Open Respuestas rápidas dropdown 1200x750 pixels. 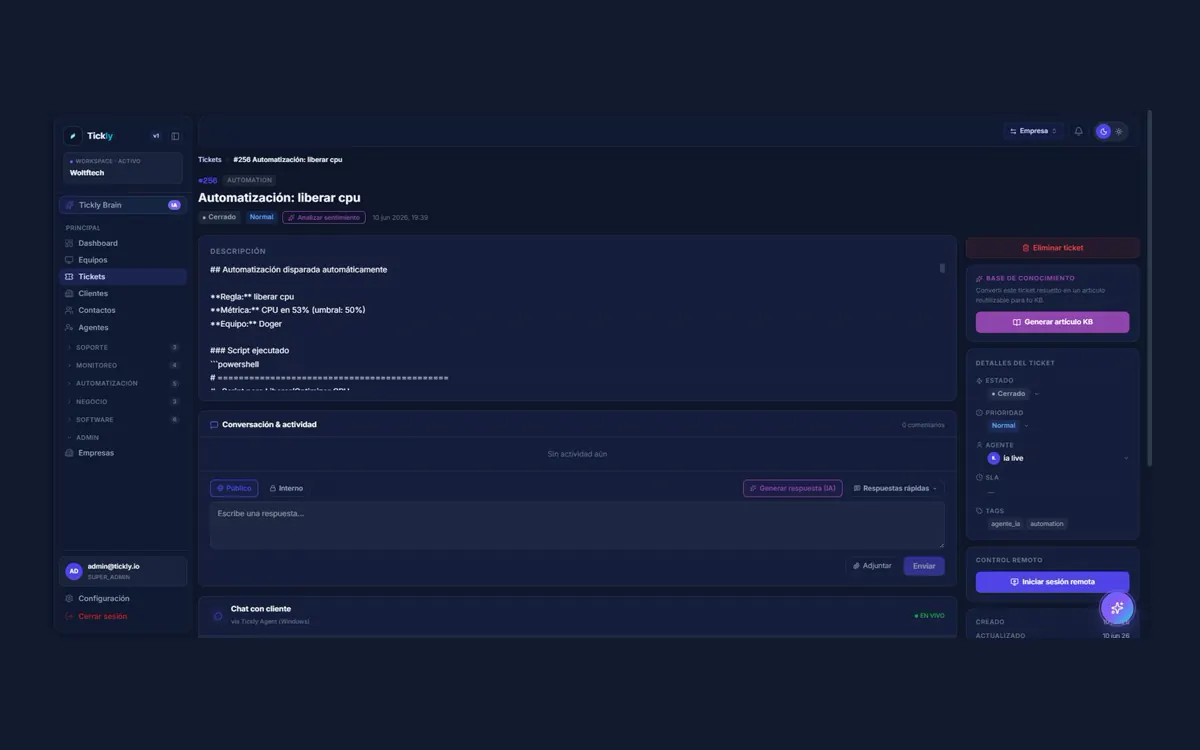[x=895, y=489]
